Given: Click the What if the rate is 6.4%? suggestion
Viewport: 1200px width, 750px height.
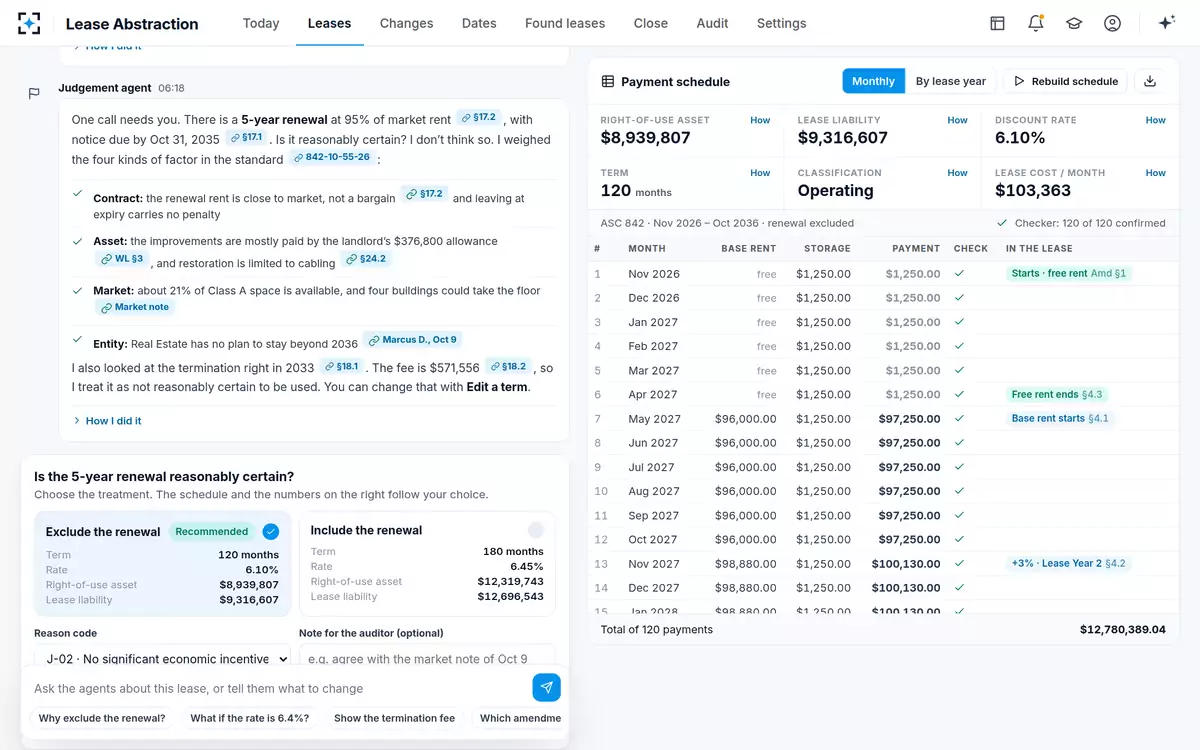Looking at the screenshot, I should [x=250, y=718].
